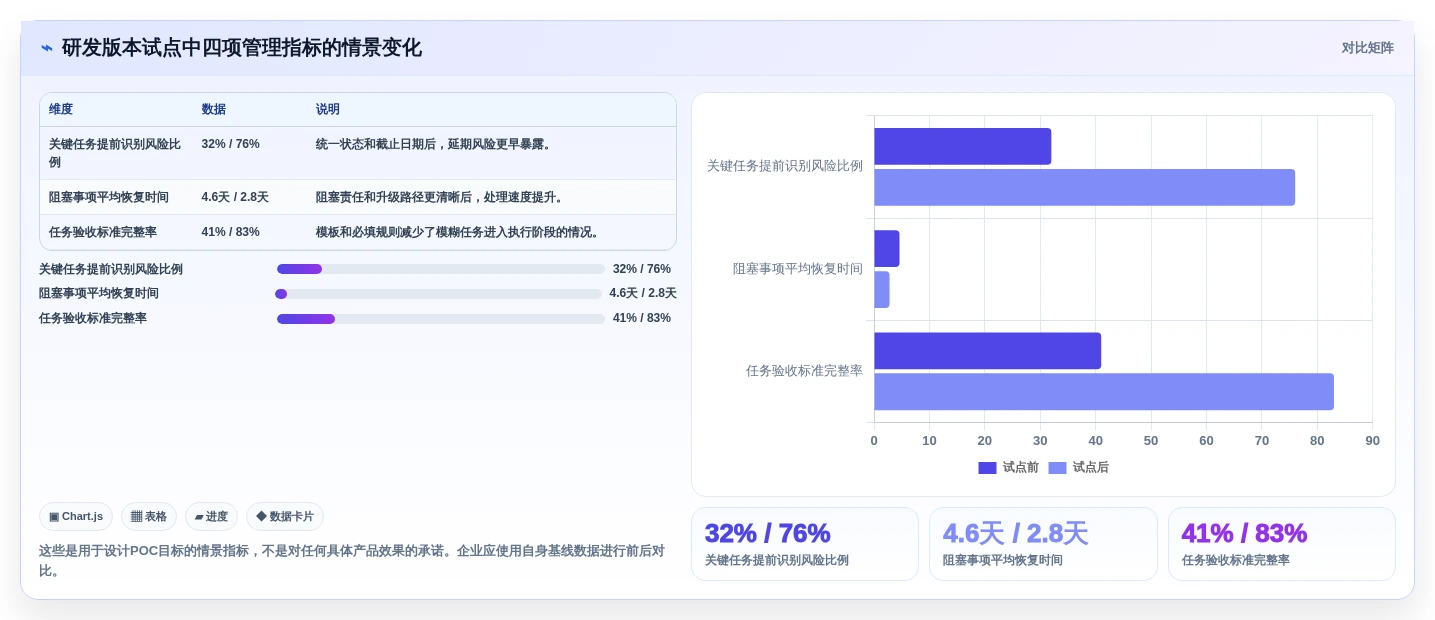Click the 关键任务提前识别风险比例 progress bar
Screen dimensions: 1435x620
point(441,269)
